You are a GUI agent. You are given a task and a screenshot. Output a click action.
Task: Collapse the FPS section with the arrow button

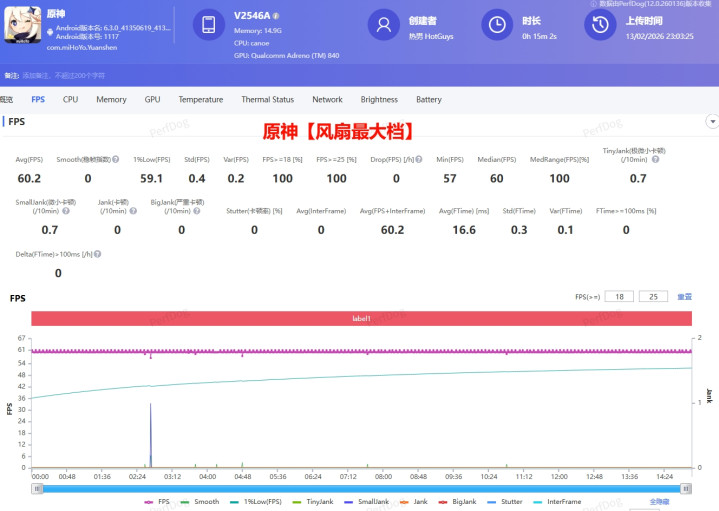tap(712, 121)
